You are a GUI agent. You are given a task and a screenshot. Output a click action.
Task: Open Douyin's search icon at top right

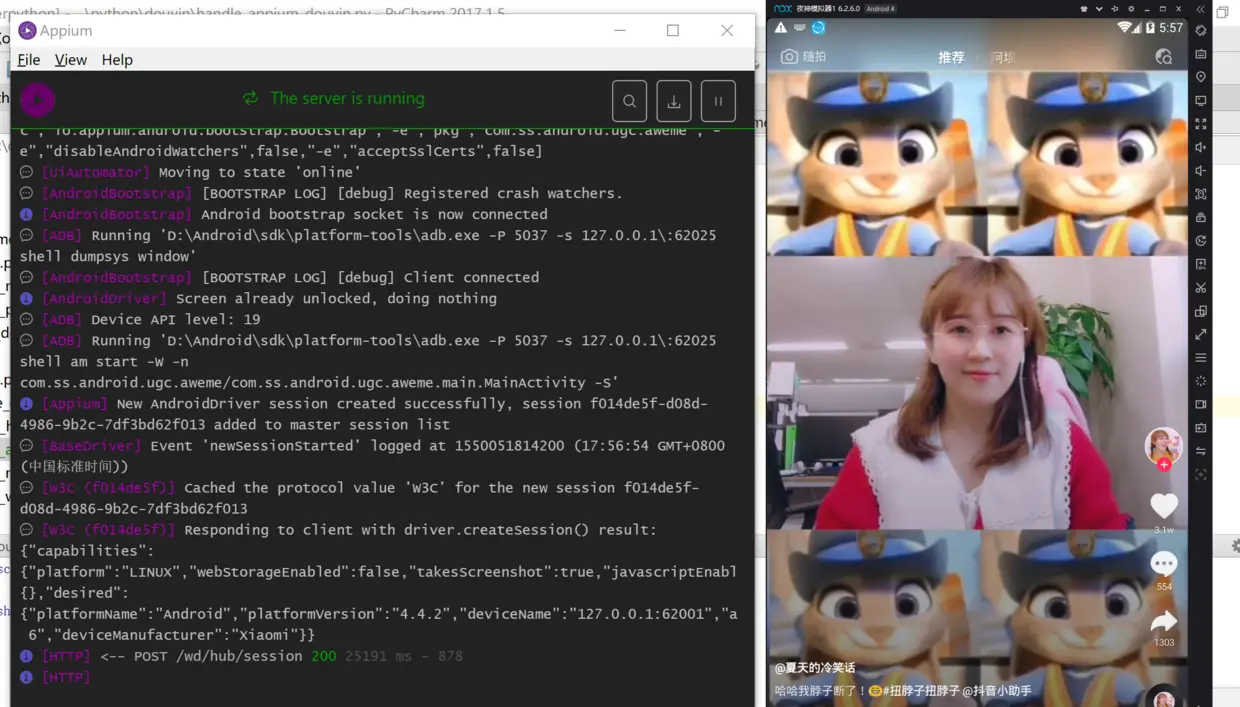pos(1163,57)
